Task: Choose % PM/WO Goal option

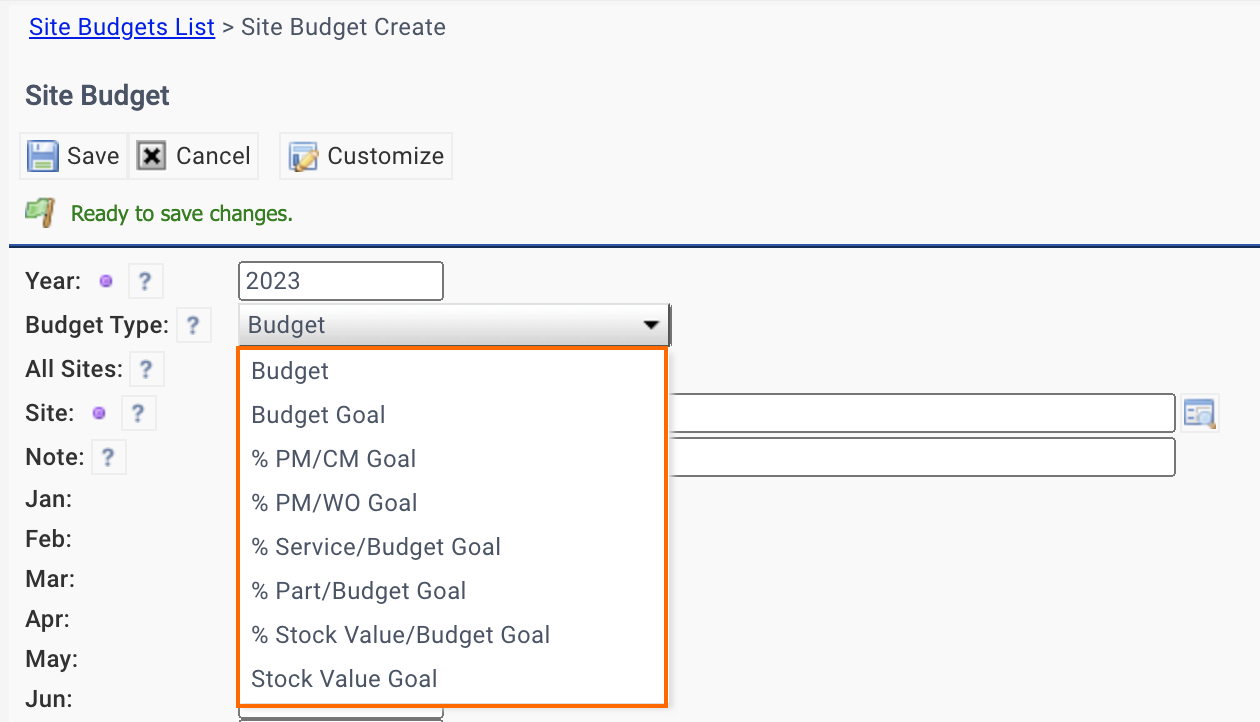Action: 334,503
